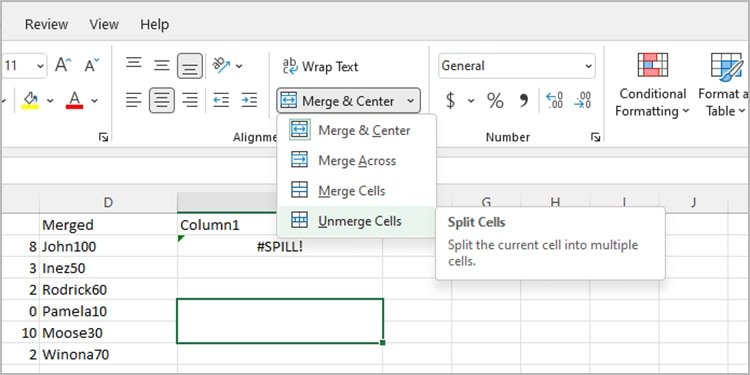
Task: Toggle Wrap Text option
Action: (x=320, y=66)
